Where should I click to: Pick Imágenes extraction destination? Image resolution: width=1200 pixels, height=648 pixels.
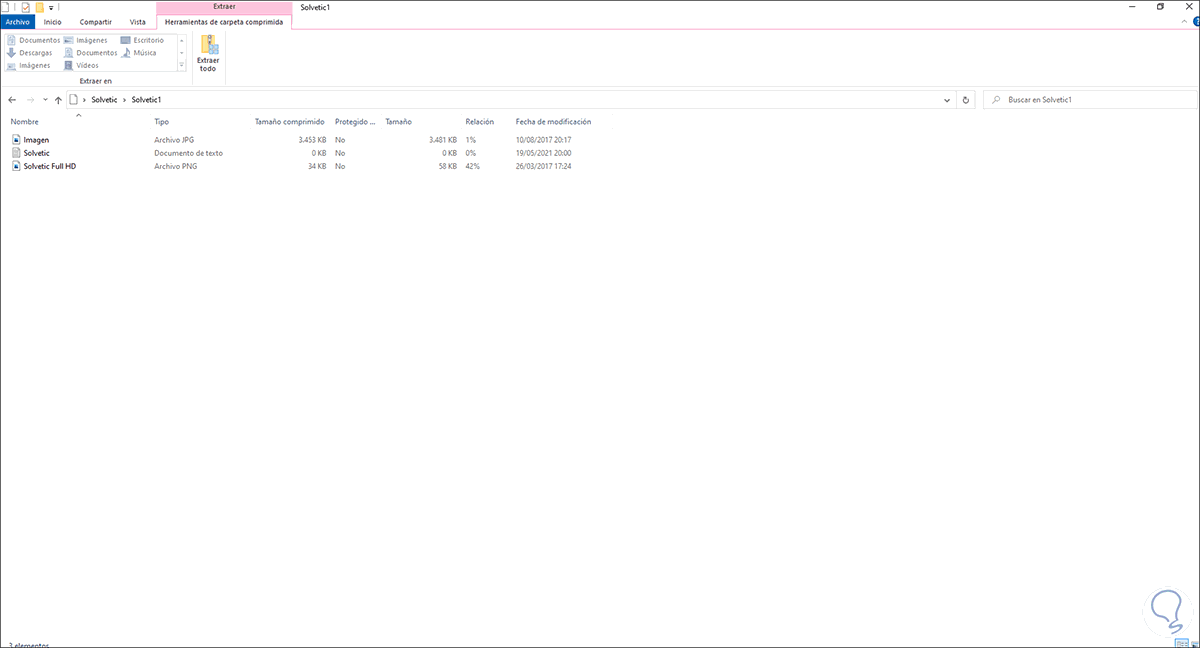tap(89, 40)
